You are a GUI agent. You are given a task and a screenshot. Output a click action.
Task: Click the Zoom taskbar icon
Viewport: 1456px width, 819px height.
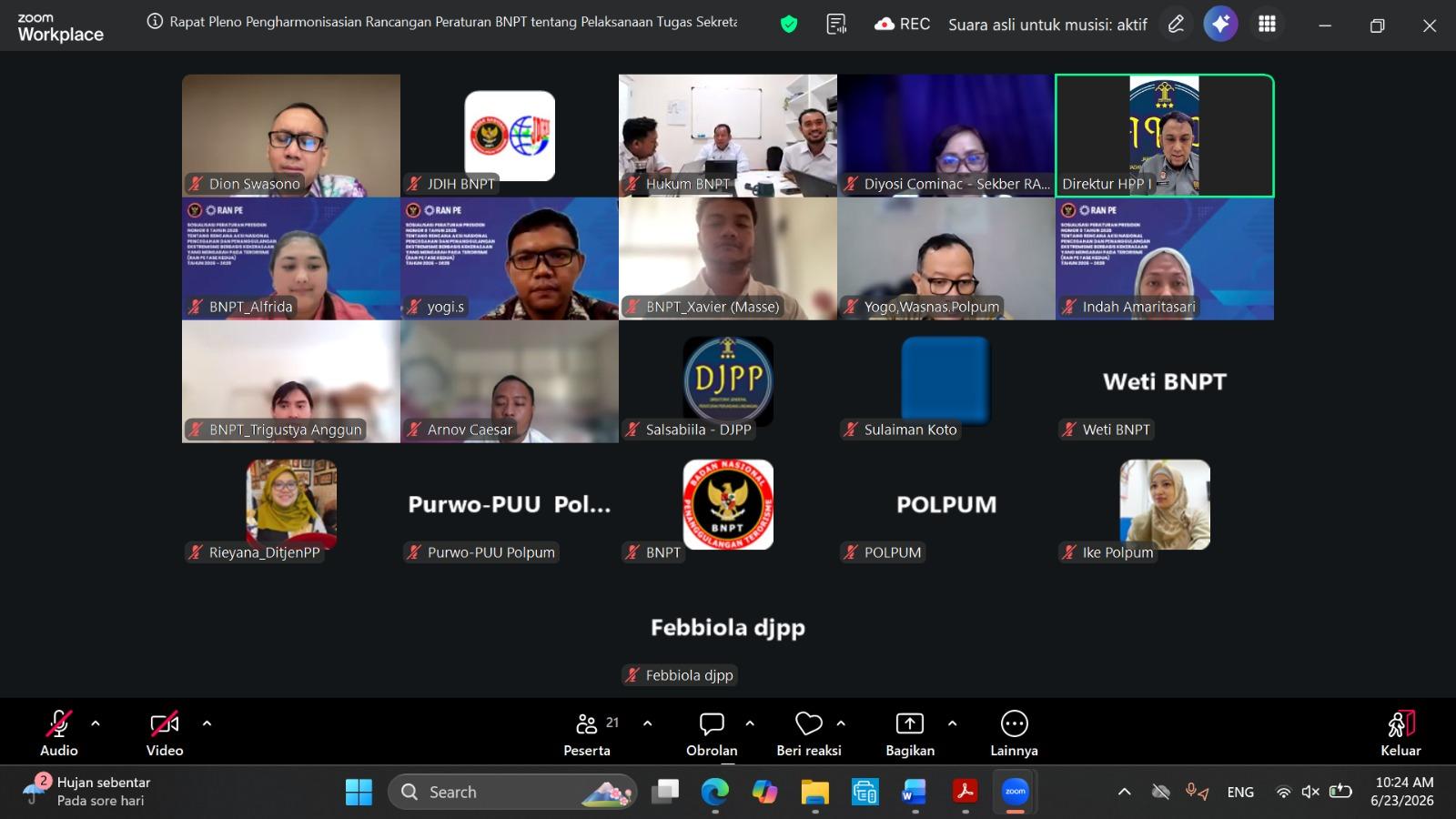click(1015, 792)
